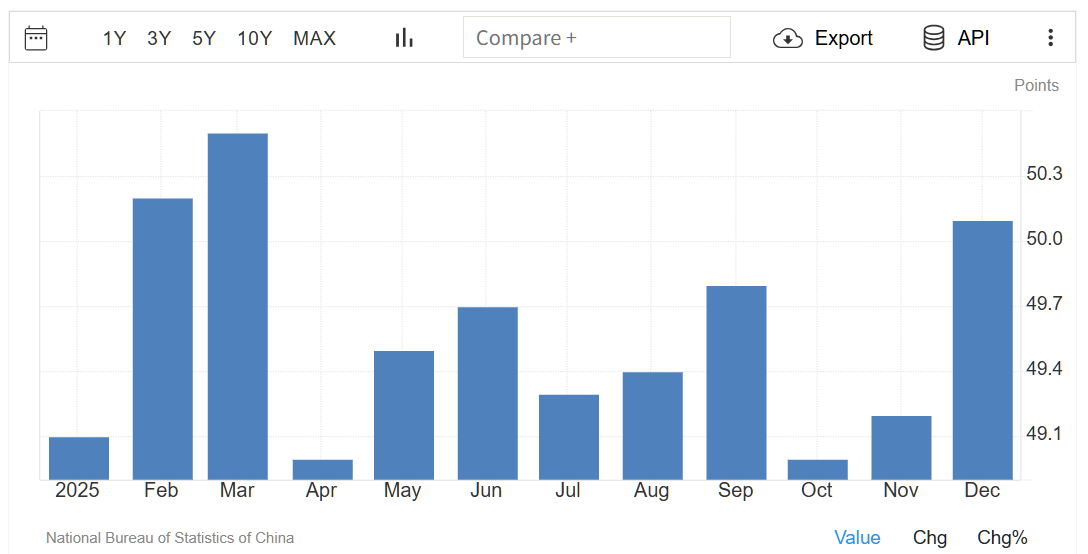The width and height of the screenshot is (1088, 554).
Task: Click the December bar in chart
Action: [982, 350]
